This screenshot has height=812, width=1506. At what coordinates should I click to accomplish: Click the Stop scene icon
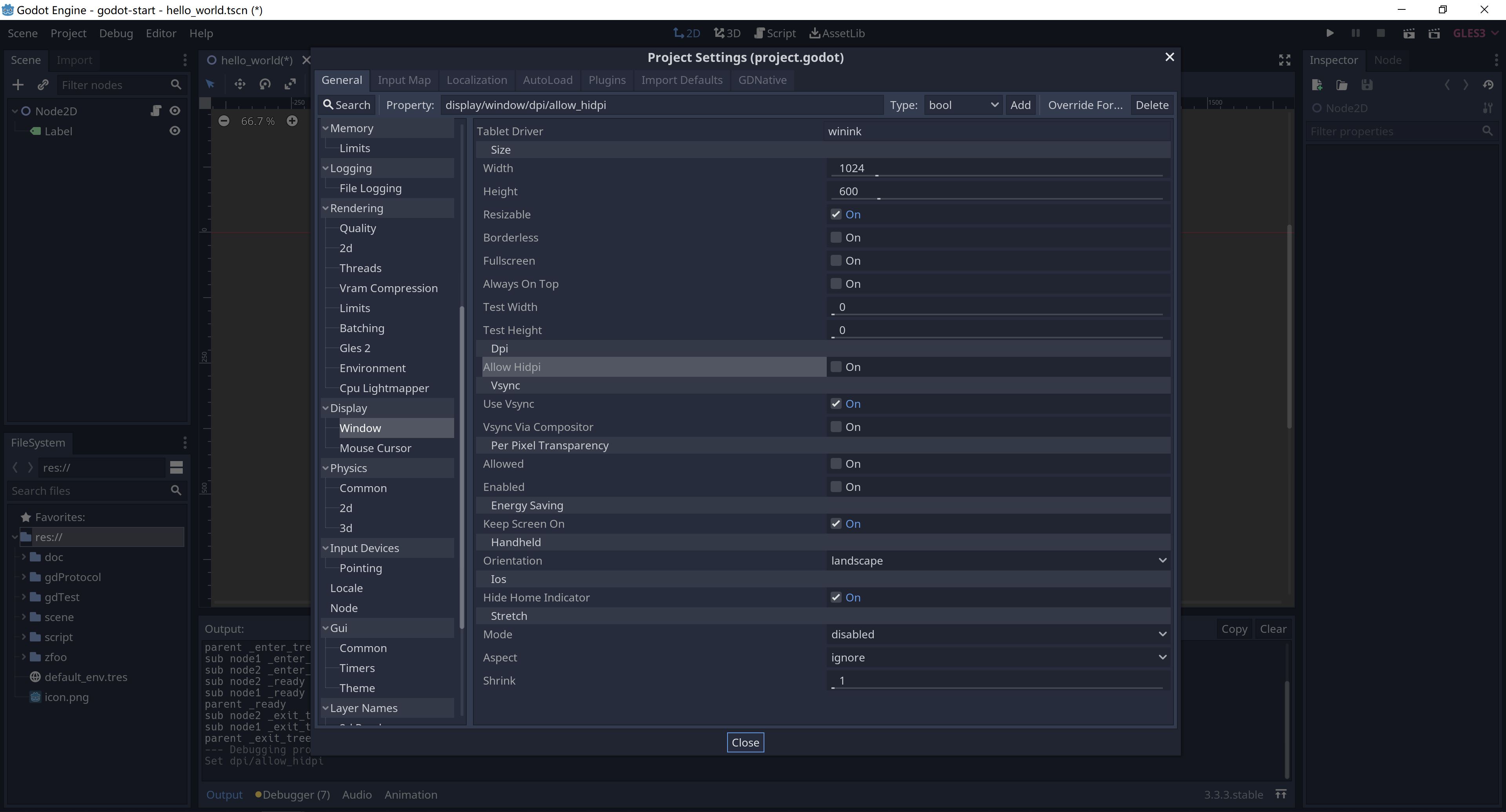1381,33
